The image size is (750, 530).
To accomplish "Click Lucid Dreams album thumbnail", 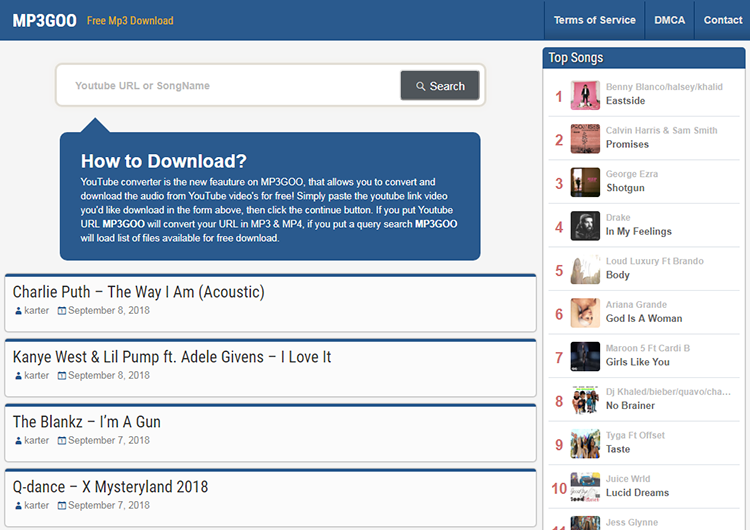I will click(x=585, y=487).
